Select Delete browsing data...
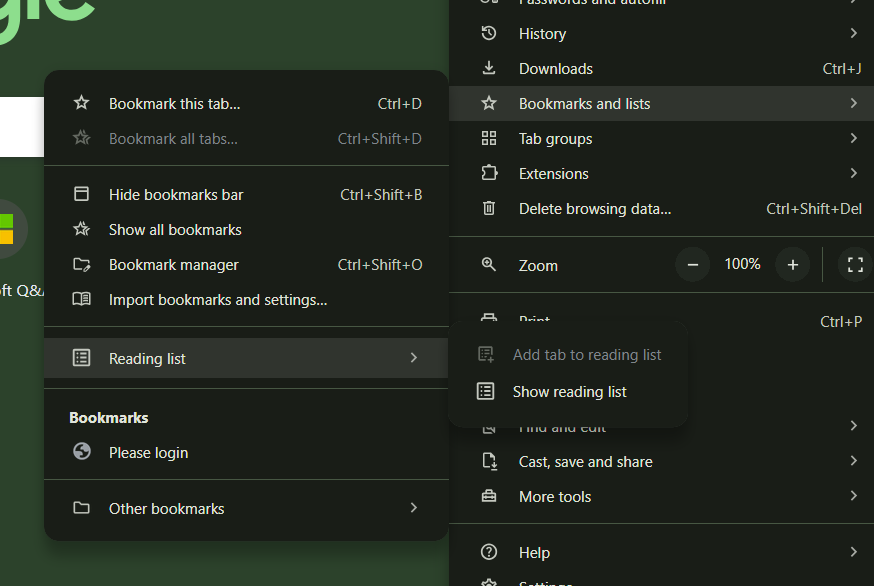The image size is (874, 586). point(661,209)
